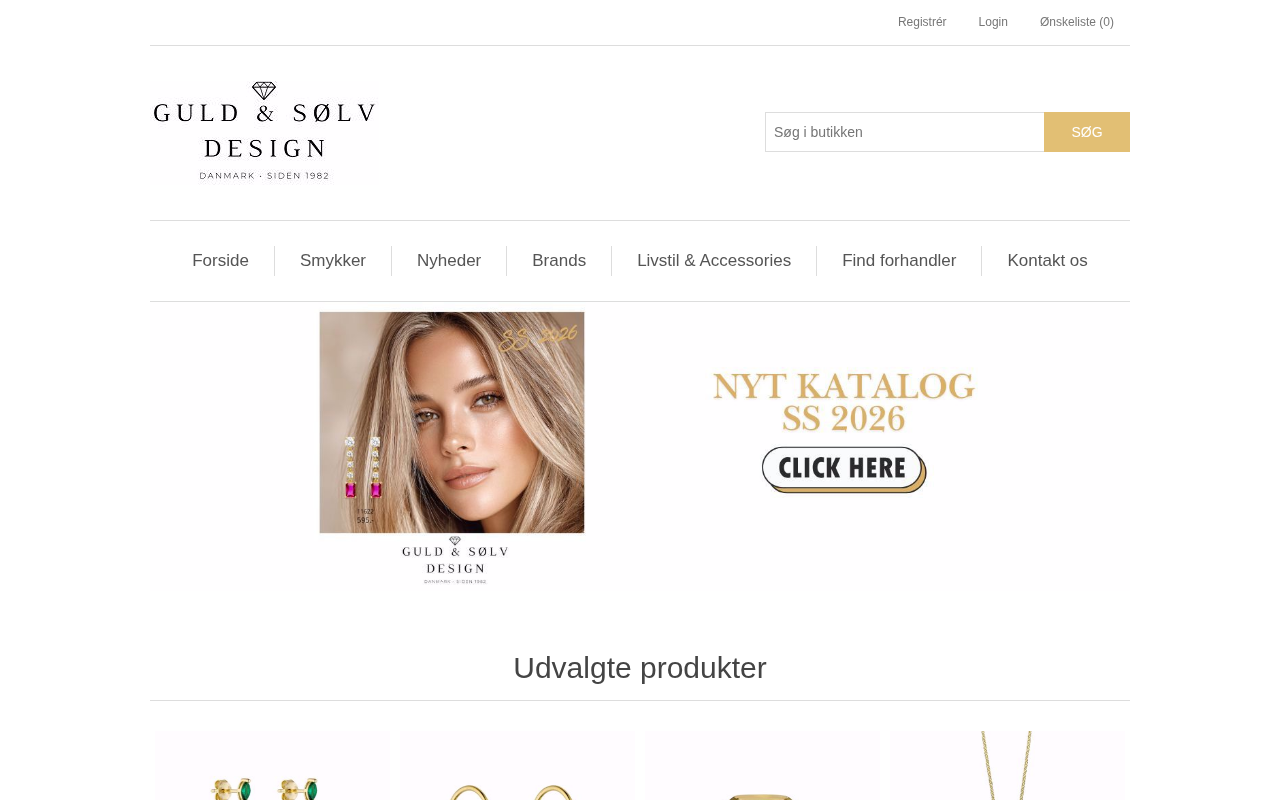The width and height of the screenshot is (1280, 800).
Task: Open the Brands menu
Action: tap(559, 261)
